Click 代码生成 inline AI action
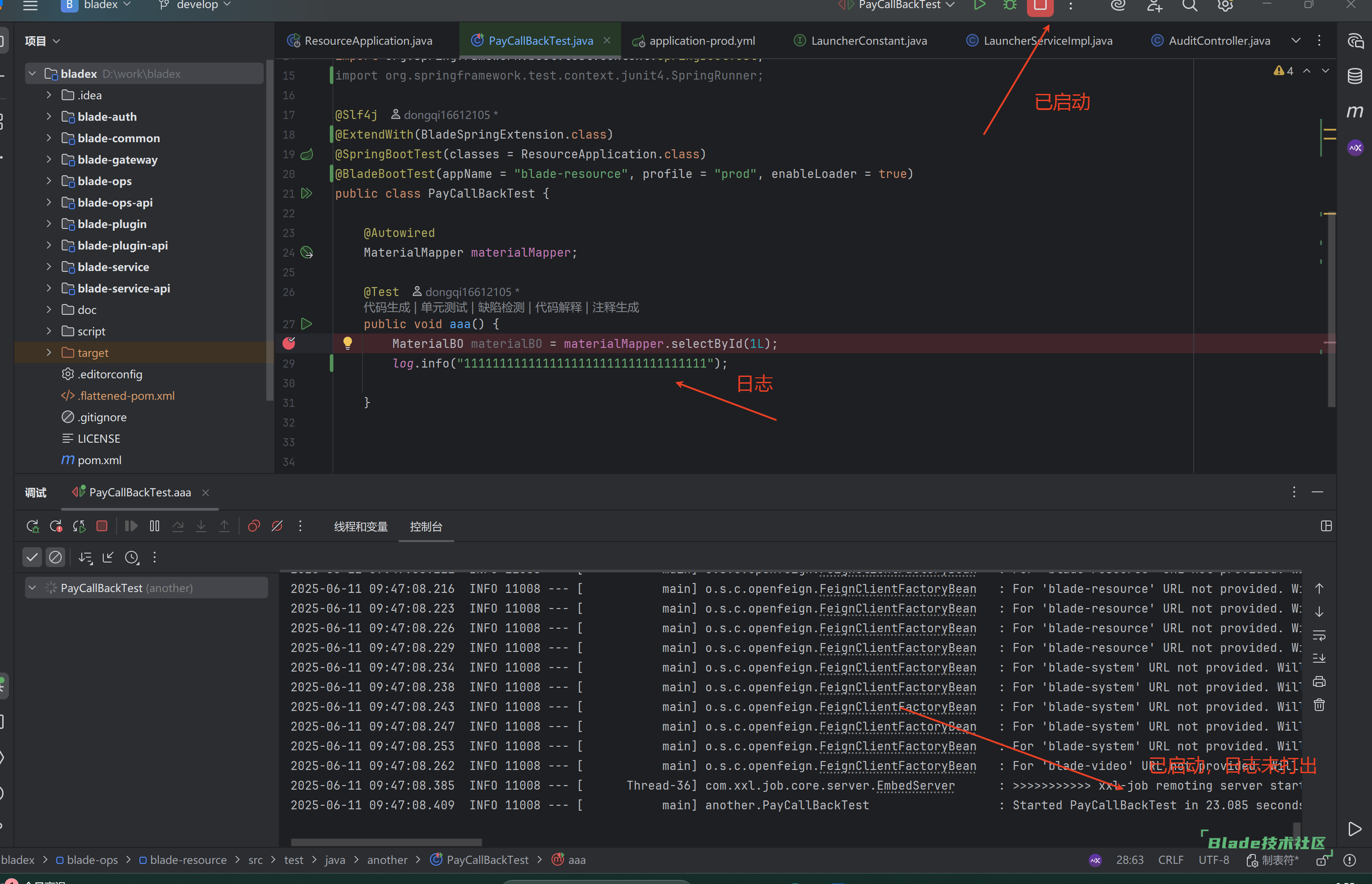 (x=387, y=308)
